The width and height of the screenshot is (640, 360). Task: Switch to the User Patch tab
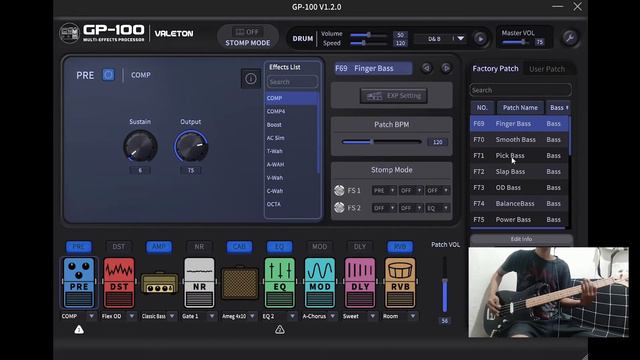pos(547,69)
